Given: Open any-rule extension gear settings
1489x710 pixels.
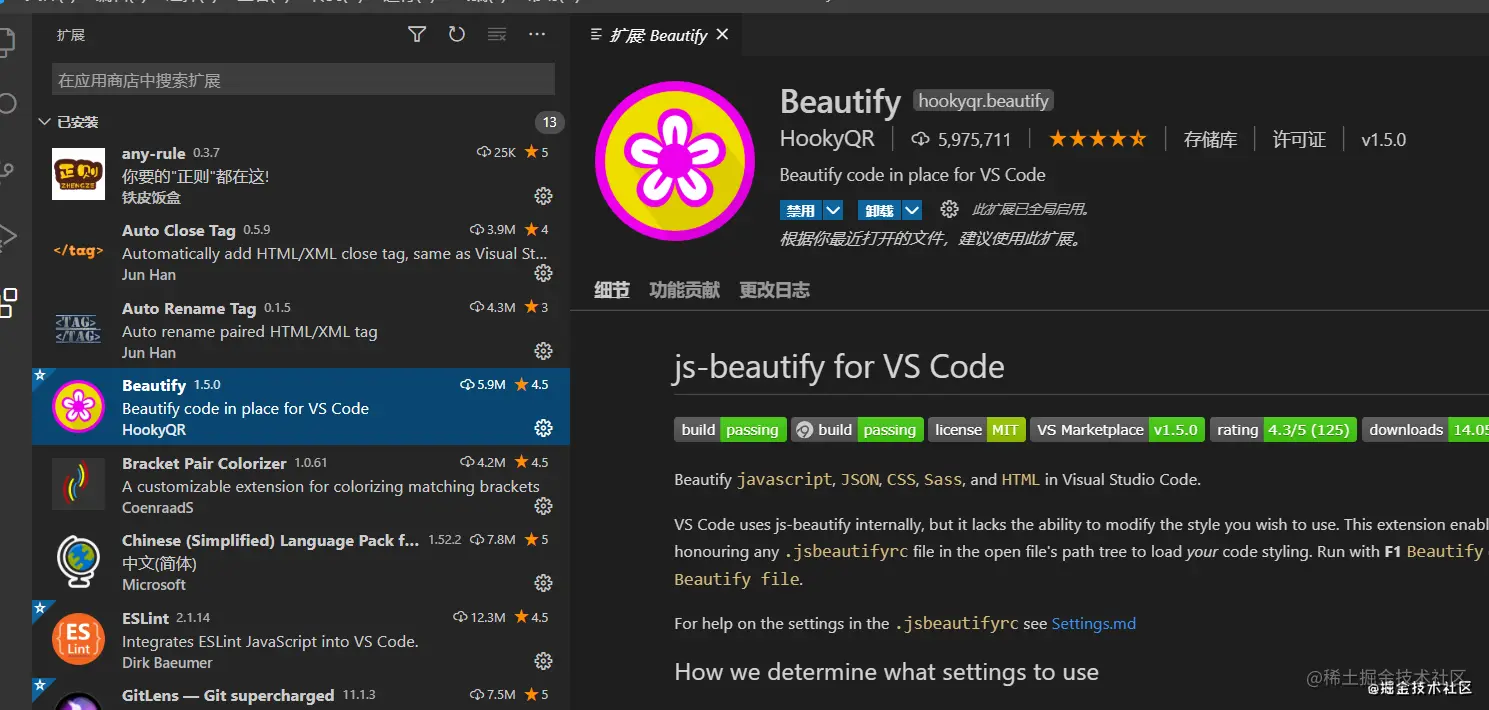Looking at the screenshot, I should coord(543,195).
